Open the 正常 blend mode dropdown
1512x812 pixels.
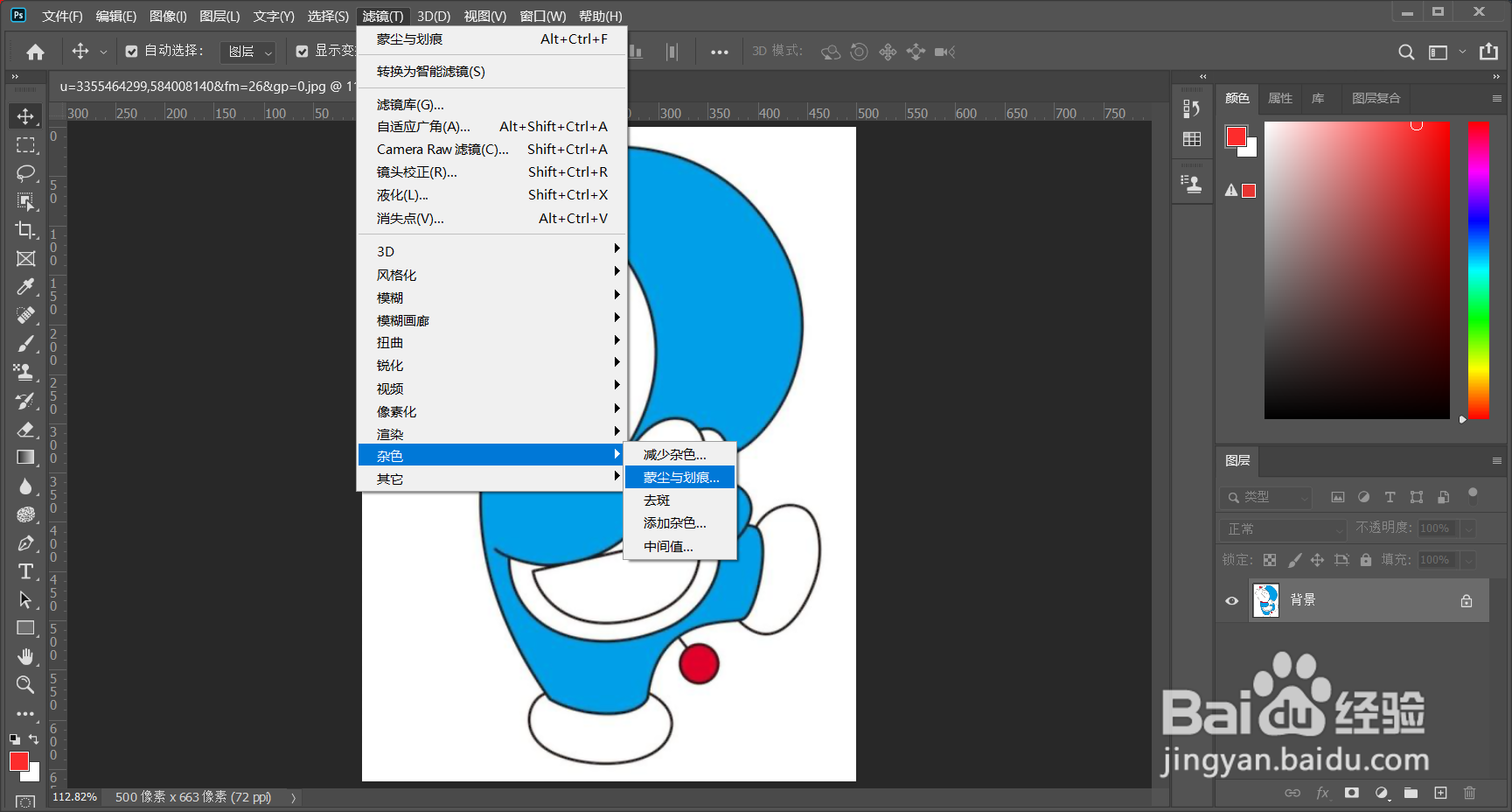1283,528
